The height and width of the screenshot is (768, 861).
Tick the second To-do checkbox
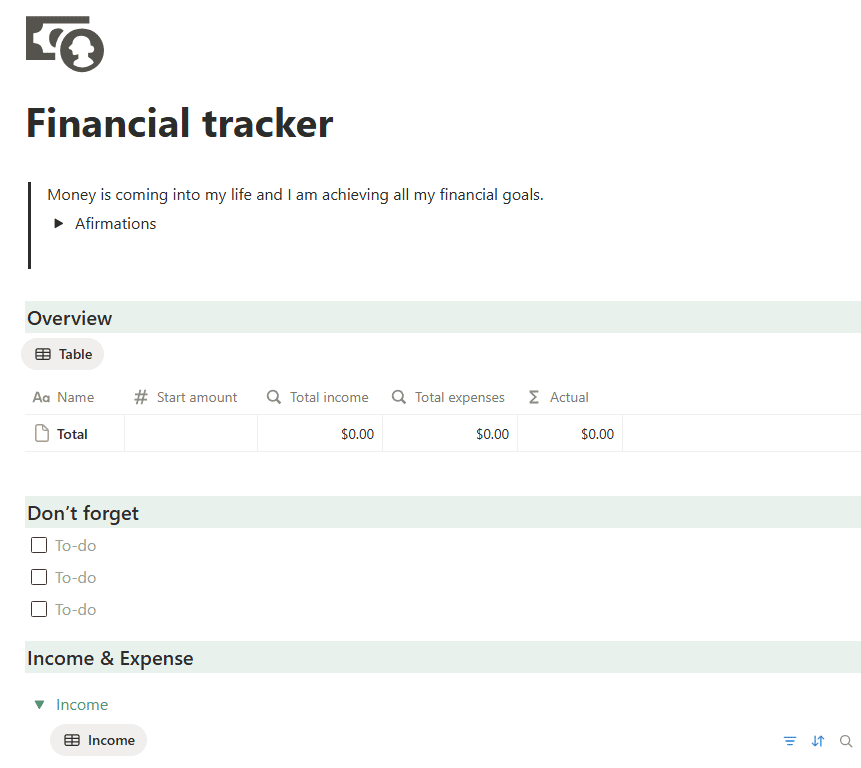[39, 577]
